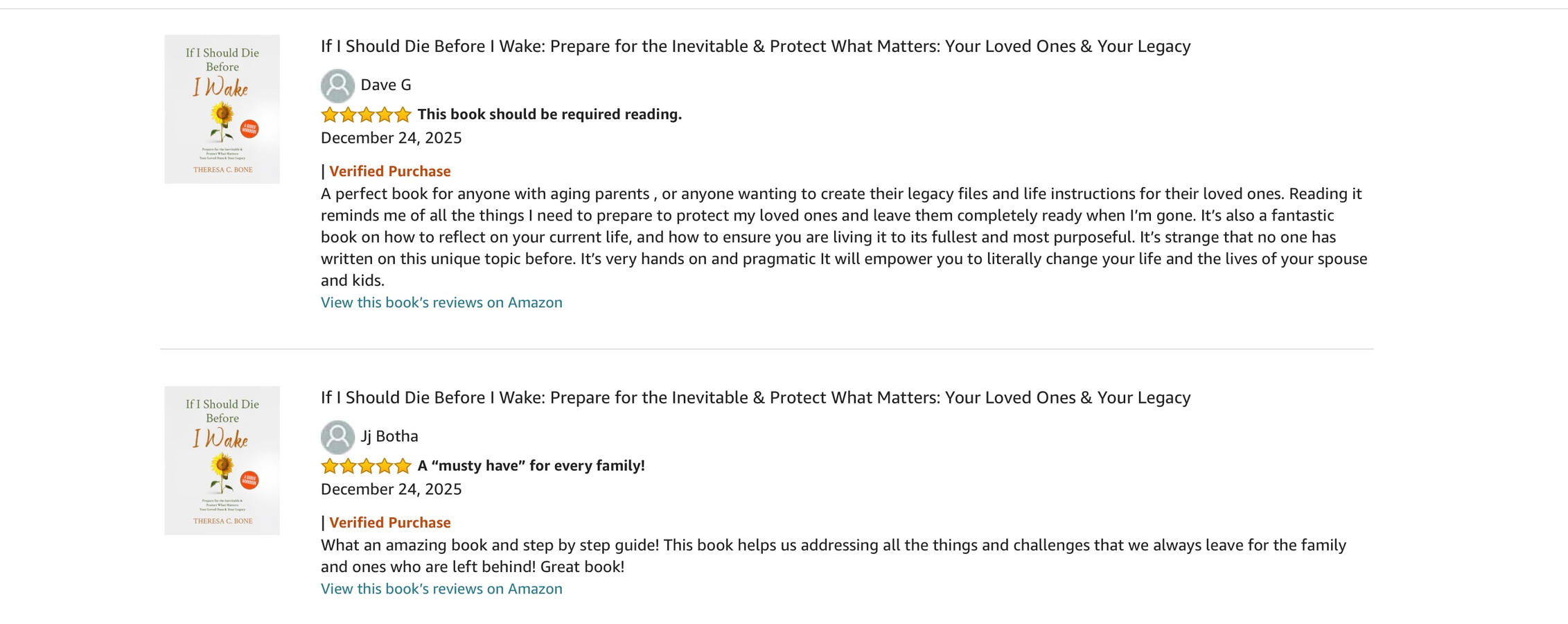Viewport: 1568px width, 624px height.
Task: Click Dave G's profile avatar icon
Action: (337, 85)
